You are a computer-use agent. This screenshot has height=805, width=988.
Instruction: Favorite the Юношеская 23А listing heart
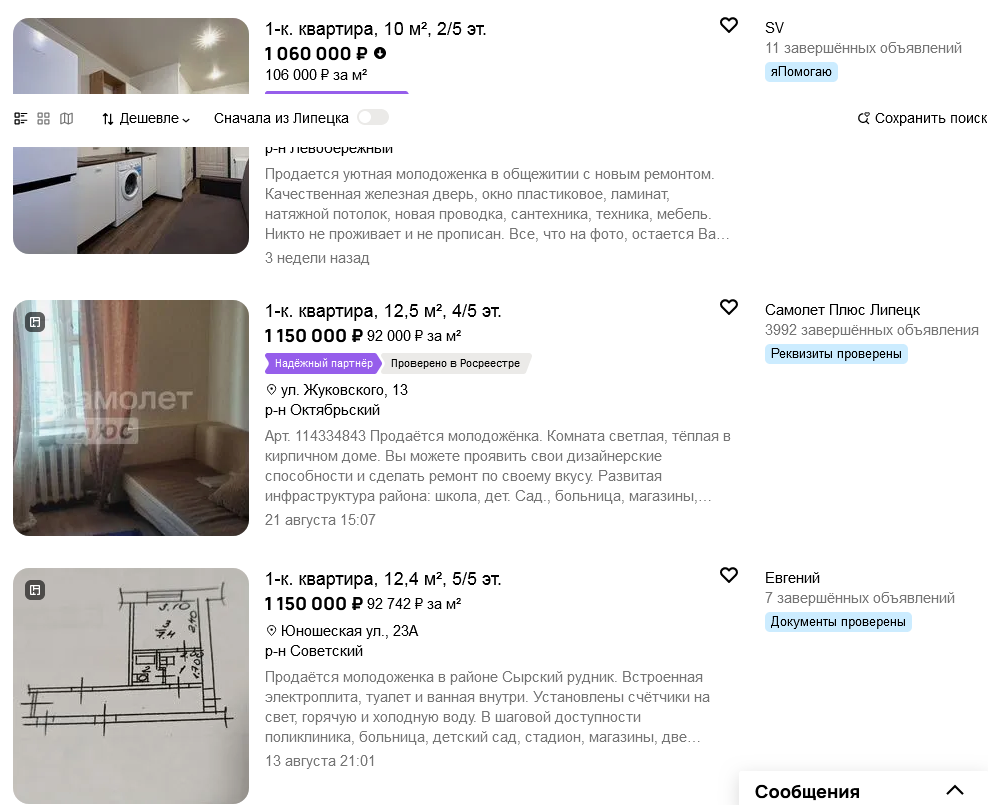[x=728, y=575]
